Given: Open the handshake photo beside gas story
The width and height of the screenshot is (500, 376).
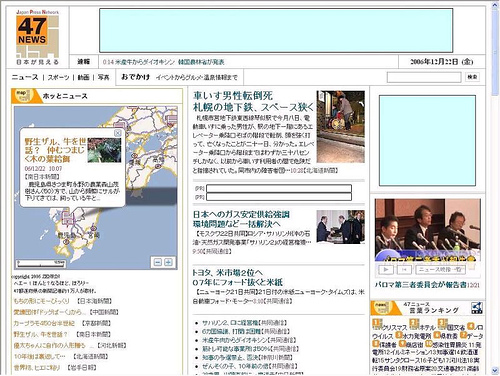Looking at the screenshot, I should tap(341, 227).
